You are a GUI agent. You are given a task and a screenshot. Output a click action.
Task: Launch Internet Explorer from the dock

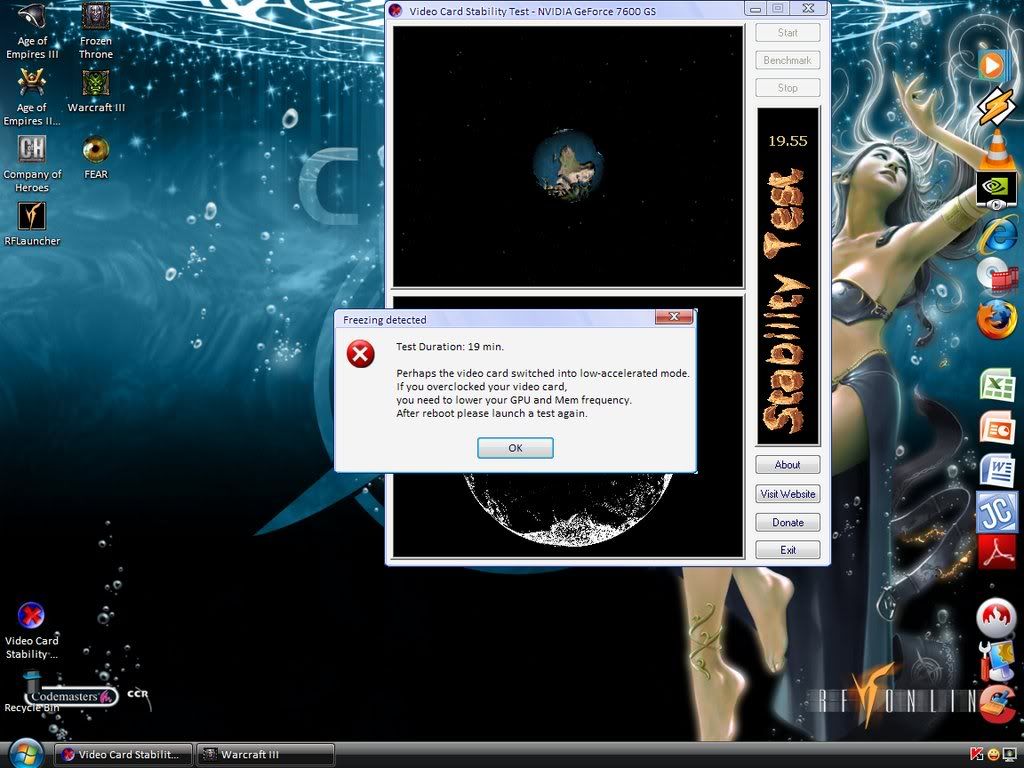point(997,235)
